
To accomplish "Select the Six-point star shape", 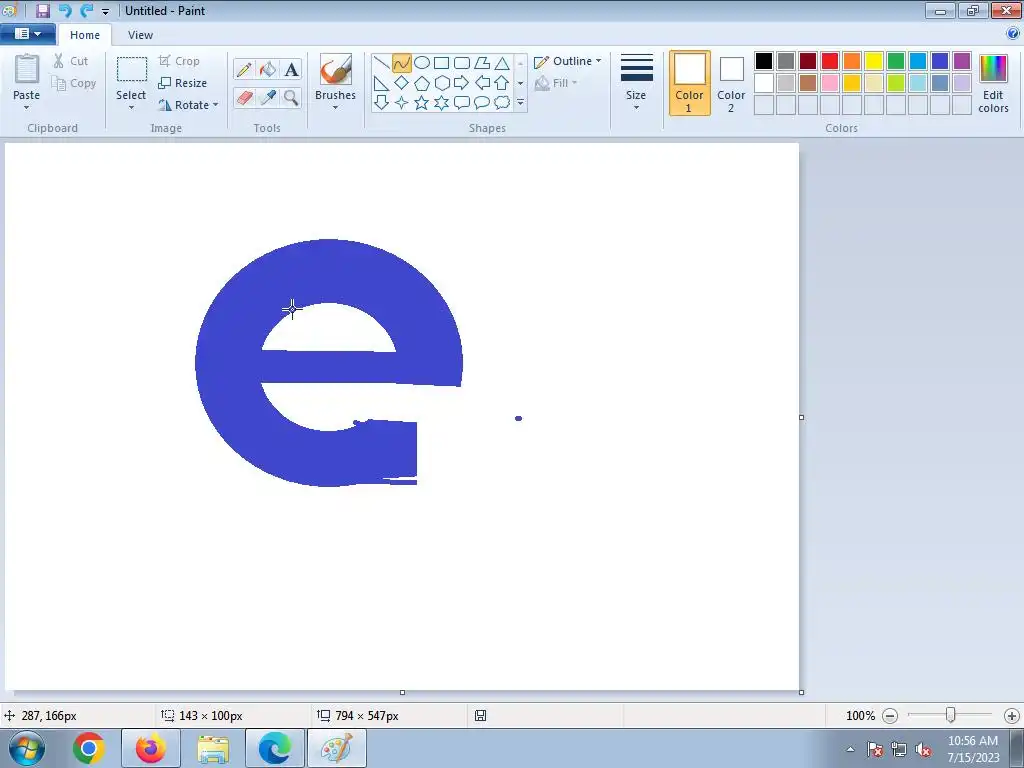I will (441, 103).
